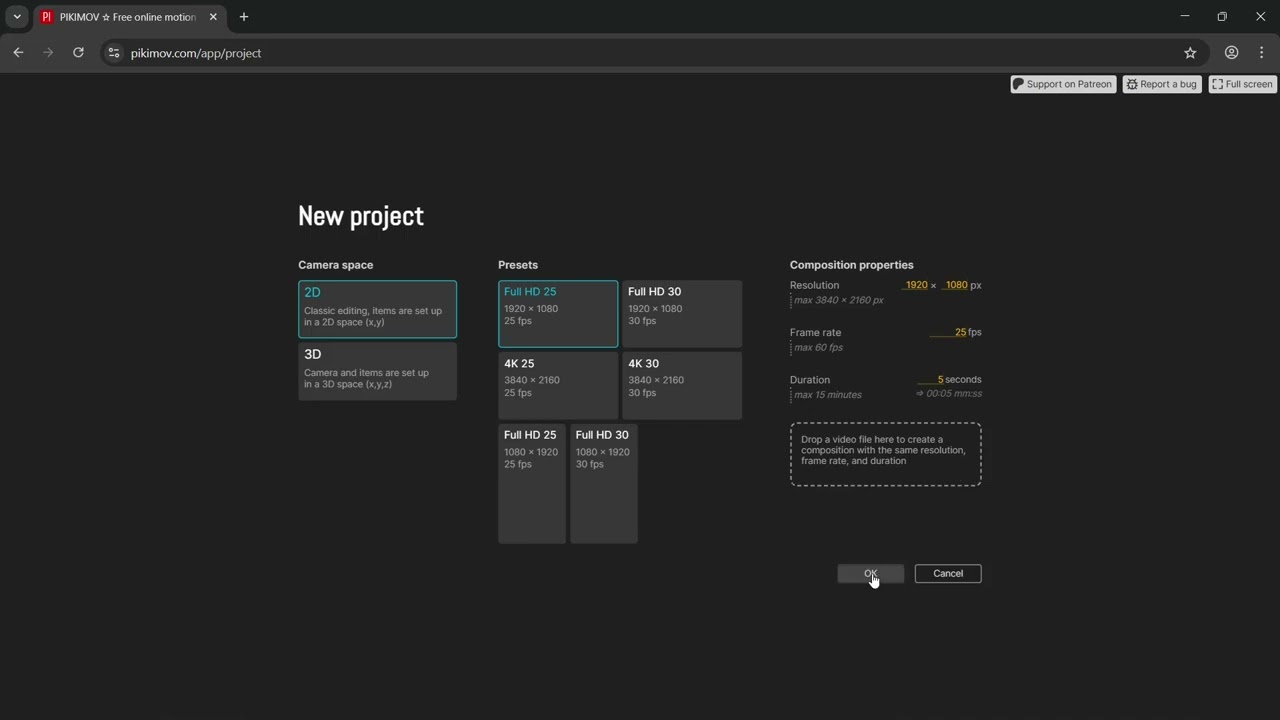Click the max 60 fps hint
This screenshot has height=720, width=1280.
pyautogui.click(x=819, y=347)
